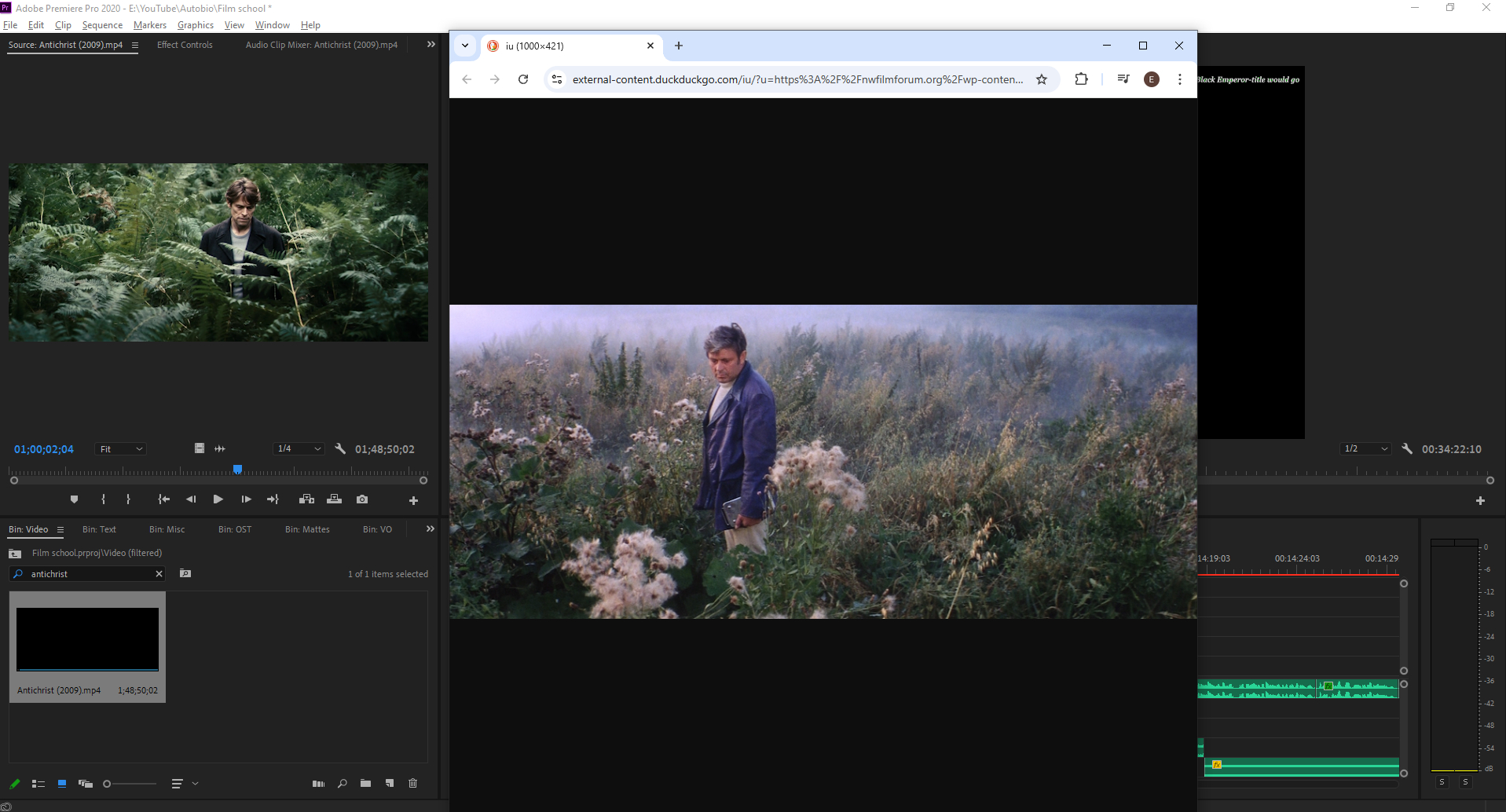Viewport: 1506px width, 812px height.
Task: Switch to the Effect Controls tab
Action: (185, 45)
